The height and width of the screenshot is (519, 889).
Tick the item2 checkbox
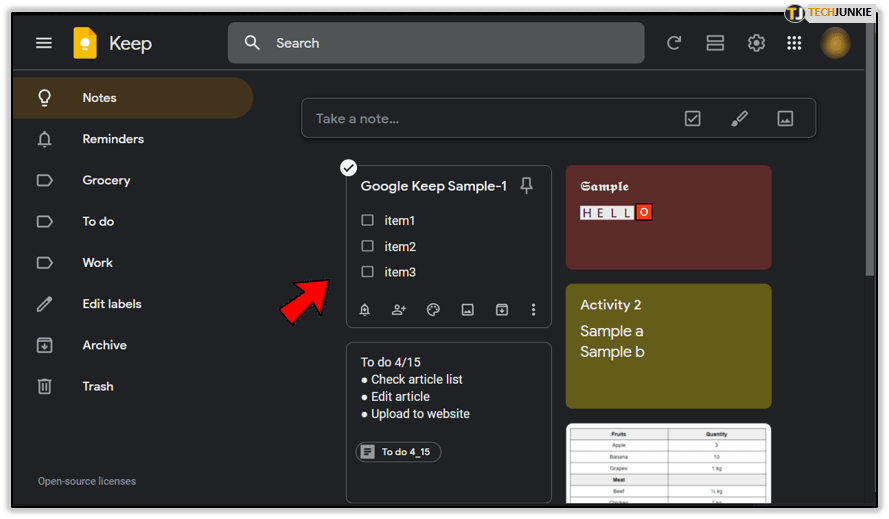pos(367,246)
